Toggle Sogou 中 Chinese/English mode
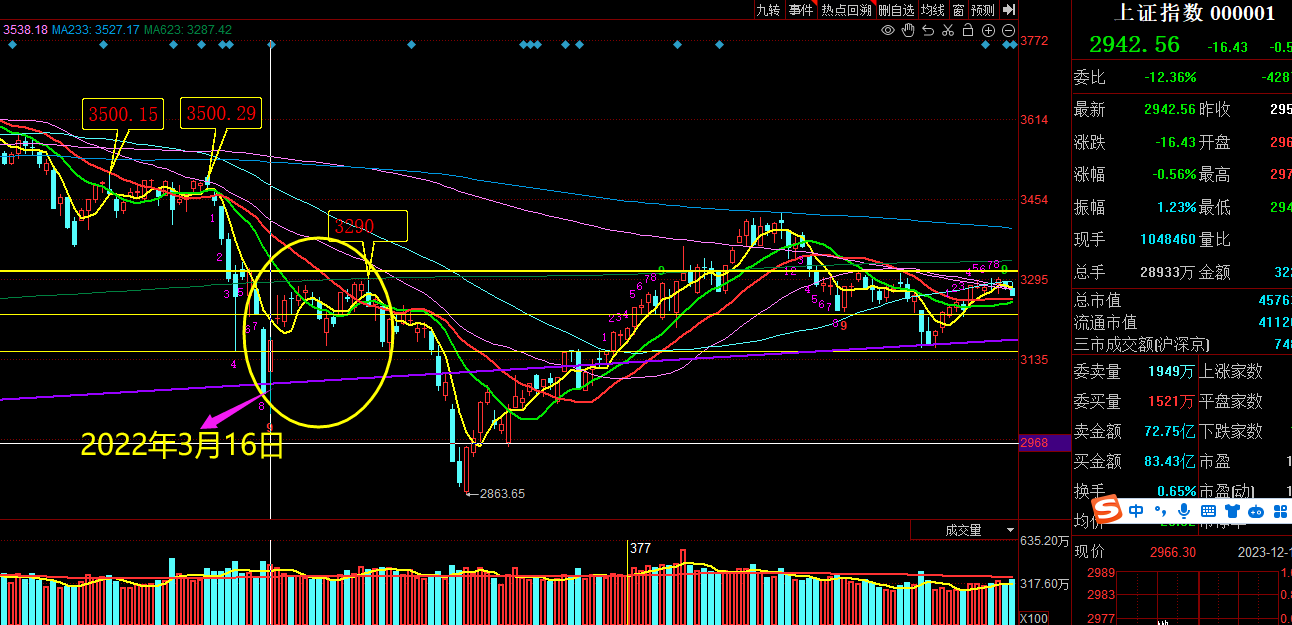 pos(1137,511)
